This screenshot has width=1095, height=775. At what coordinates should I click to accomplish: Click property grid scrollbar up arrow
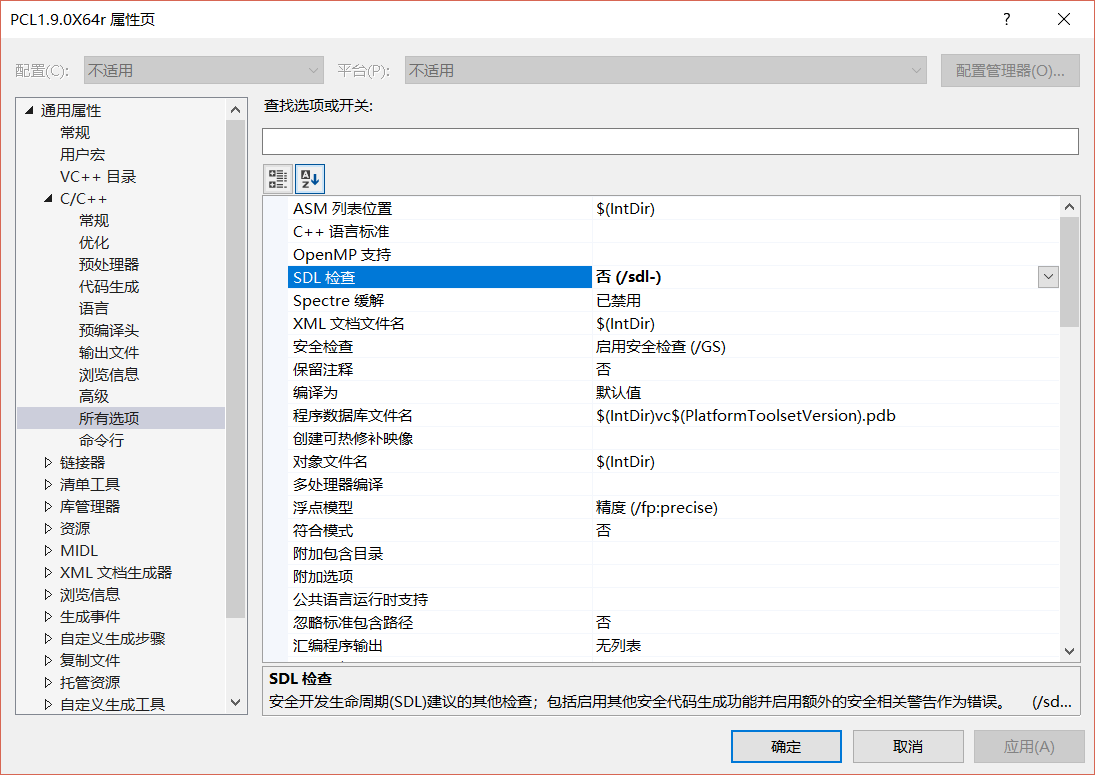coord(1069,207)
